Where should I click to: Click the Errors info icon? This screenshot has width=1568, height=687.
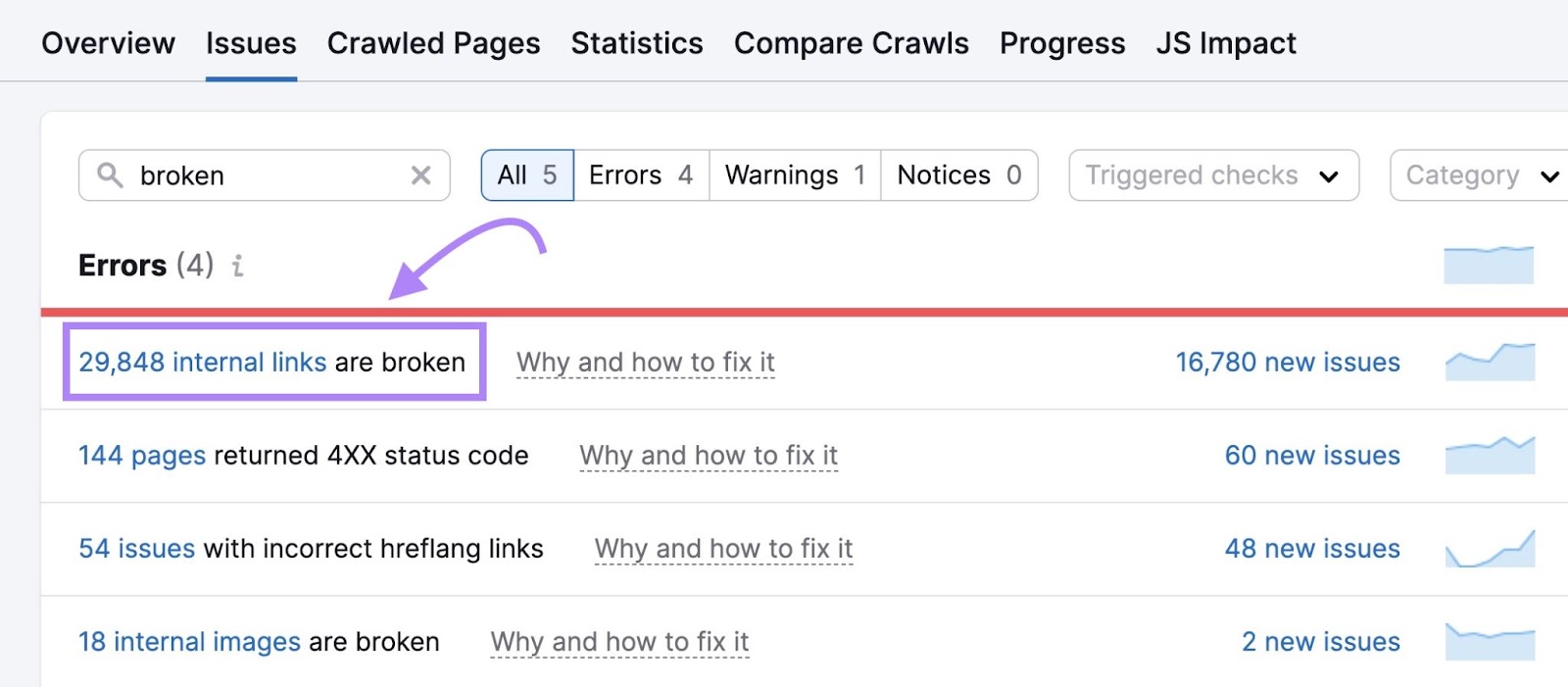click(237, 266)
